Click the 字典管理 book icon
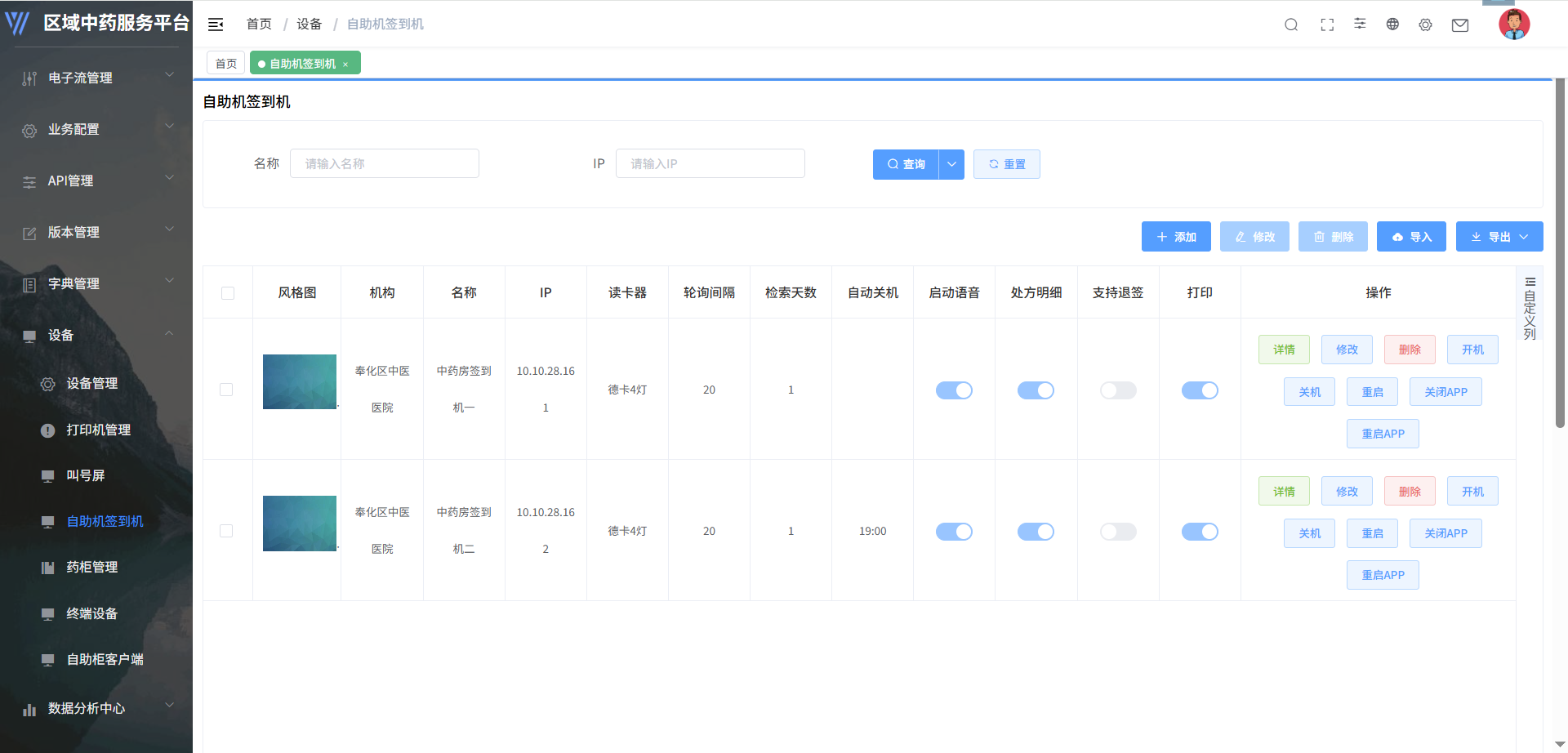This screenshot has width=1568, height=753. click(x=29, y=284)
